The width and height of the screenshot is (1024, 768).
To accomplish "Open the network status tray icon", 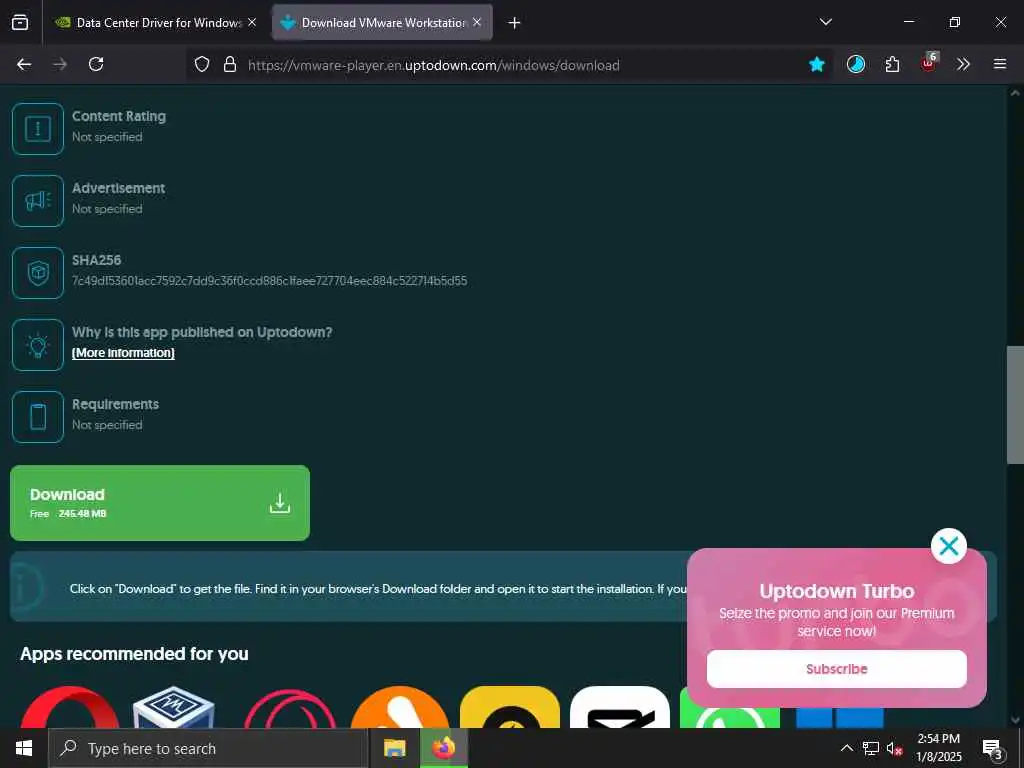I will (871, 748).
